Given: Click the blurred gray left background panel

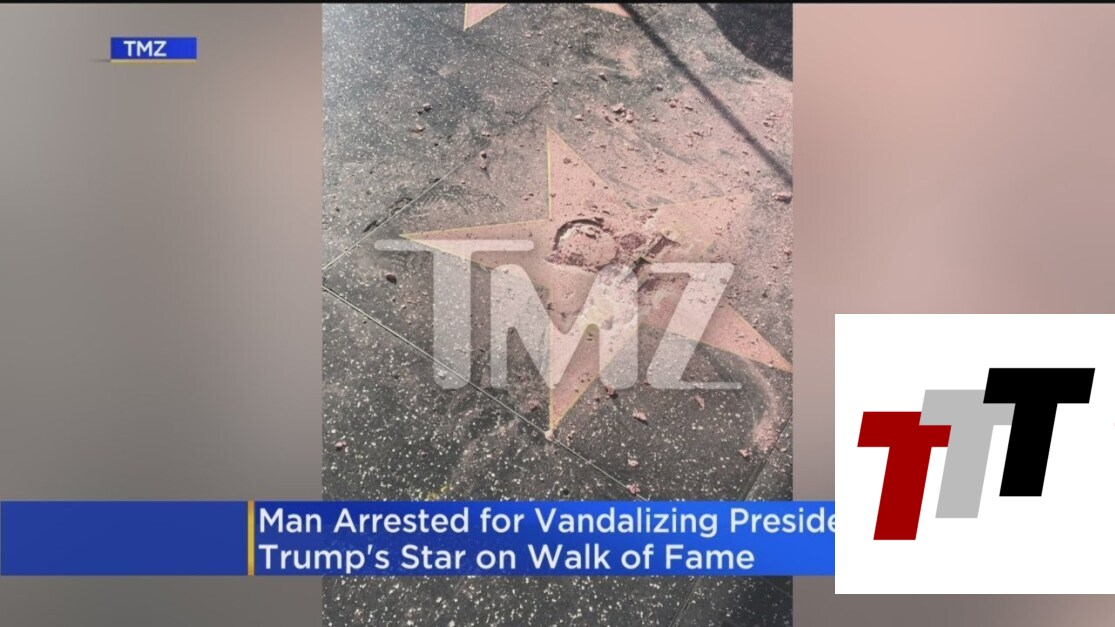Looking at the screenshot, I should (x=161, y=270).
